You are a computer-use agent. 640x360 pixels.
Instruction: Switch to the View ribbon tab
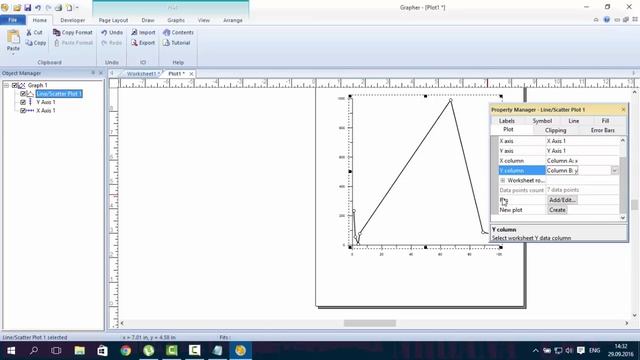(204, 20)
